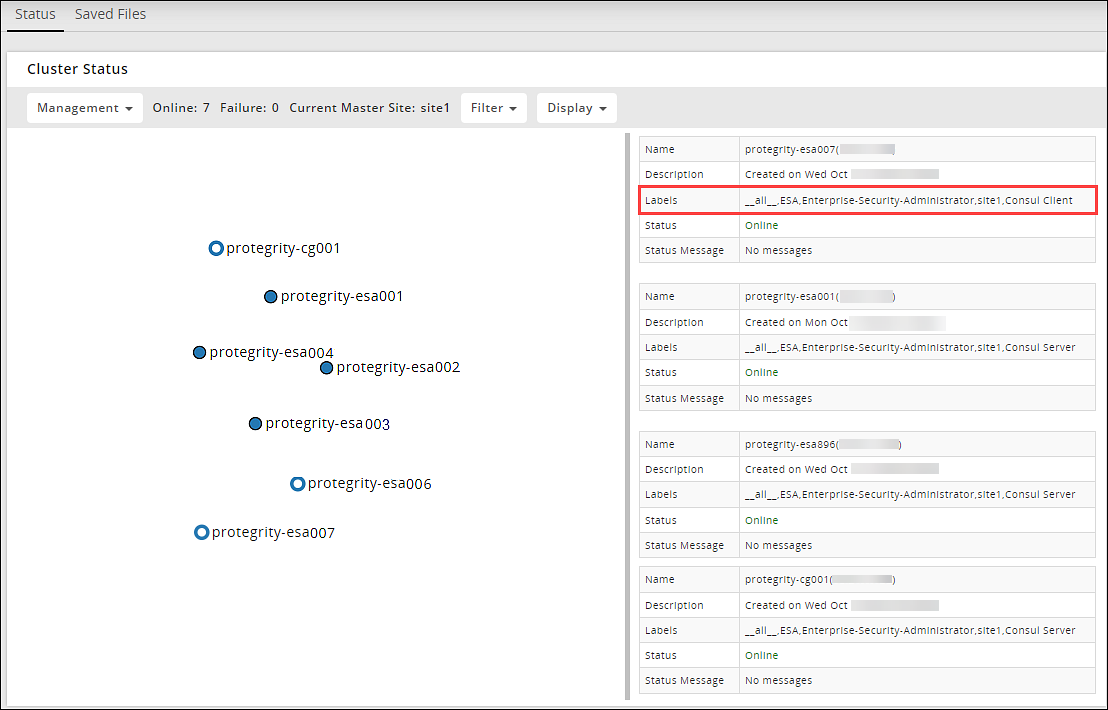This screenshot has width=1108, height=710.
Task: Select the protegrity-esa002 node circle
Action: (326, 368)
